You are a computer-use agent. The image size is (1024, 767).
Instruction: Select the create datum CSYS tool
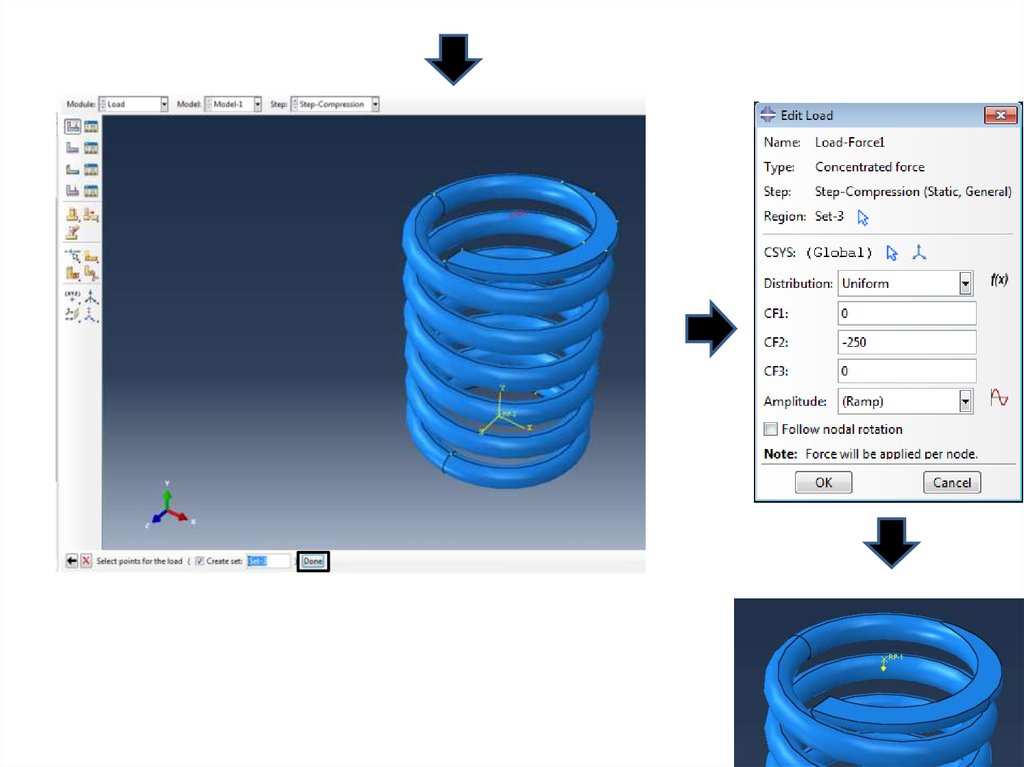tap(91, 314)
